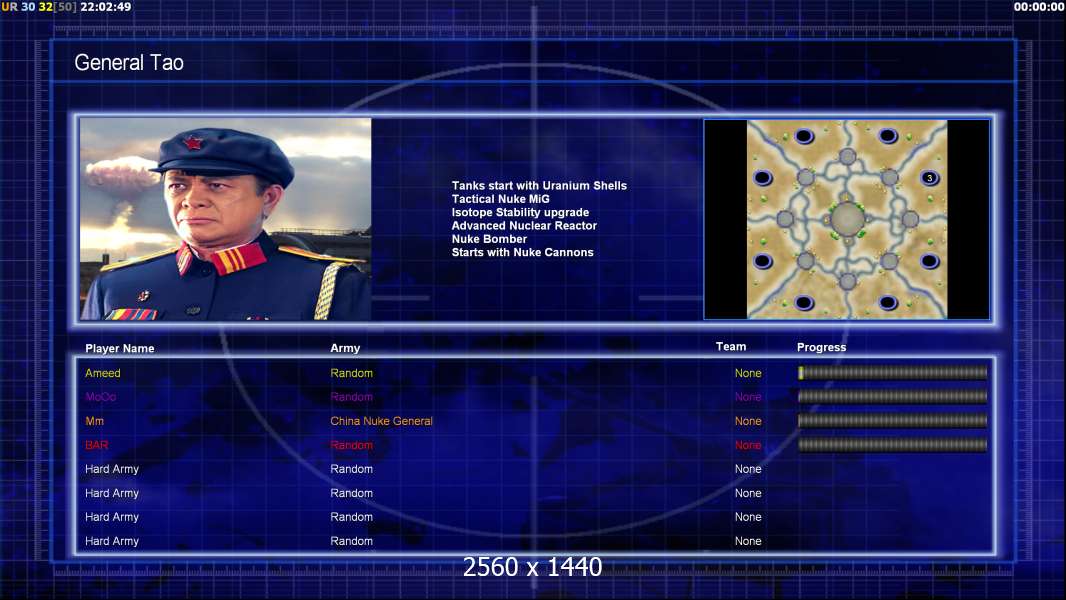Image resolution: width=1066 pixels, height=600 pixels.
Task: Click Ameed's loading progress bar
Action: click(893, 372)
